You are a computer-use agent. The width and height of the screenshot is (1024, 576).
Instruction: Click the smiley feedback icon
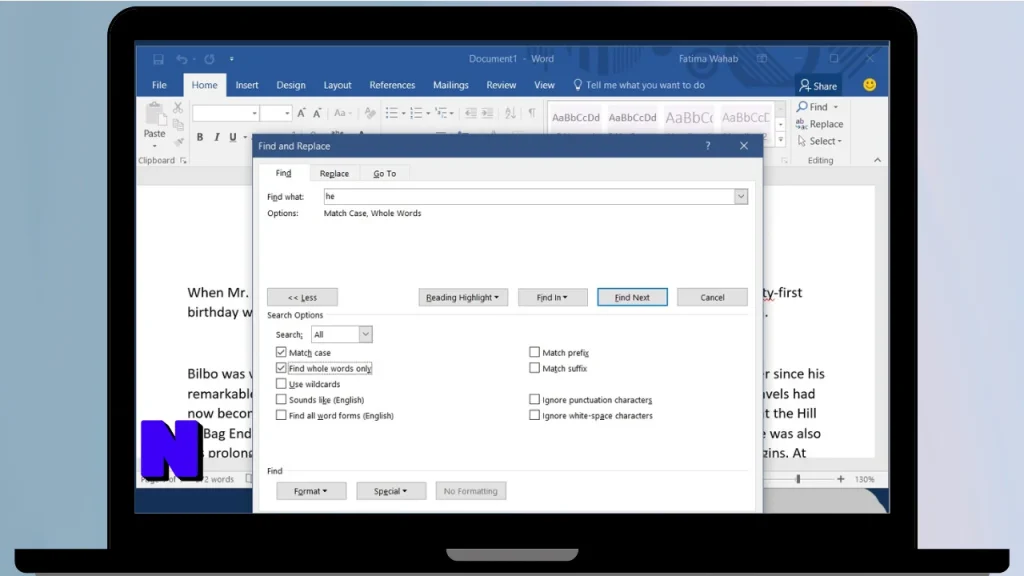point(869,85)
